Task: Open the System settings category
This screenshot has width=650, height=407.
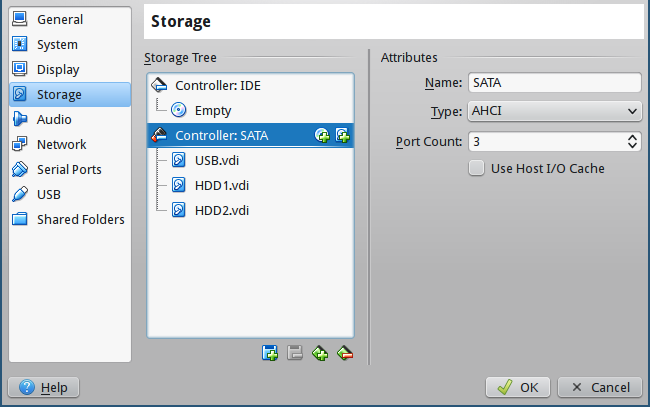Action: (x=70, y=44)
